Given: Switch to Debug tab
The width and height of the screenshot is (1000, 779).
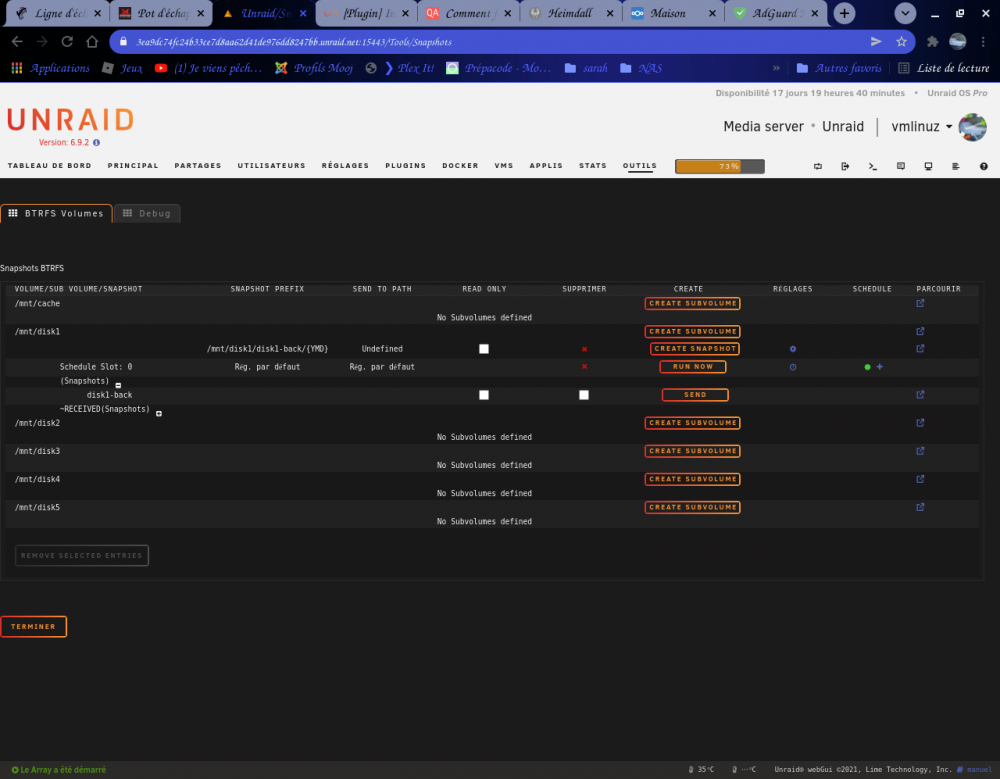Looking at the screenshot, I should 147,214.
